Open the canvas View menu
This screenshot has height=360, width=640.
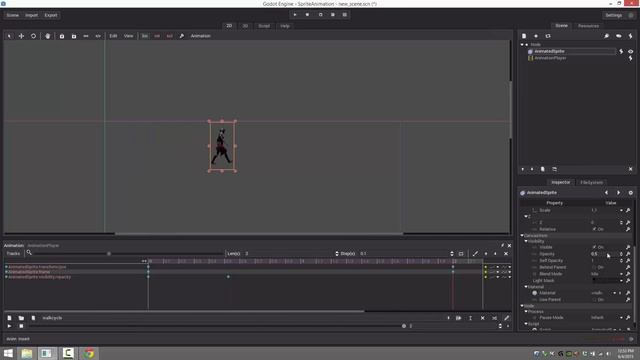click(129, 36)
